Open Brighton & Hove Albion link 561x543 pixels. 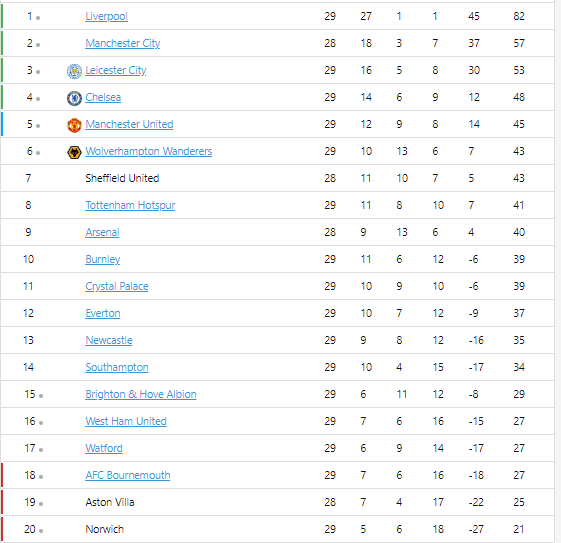click(x=141, y=395)
